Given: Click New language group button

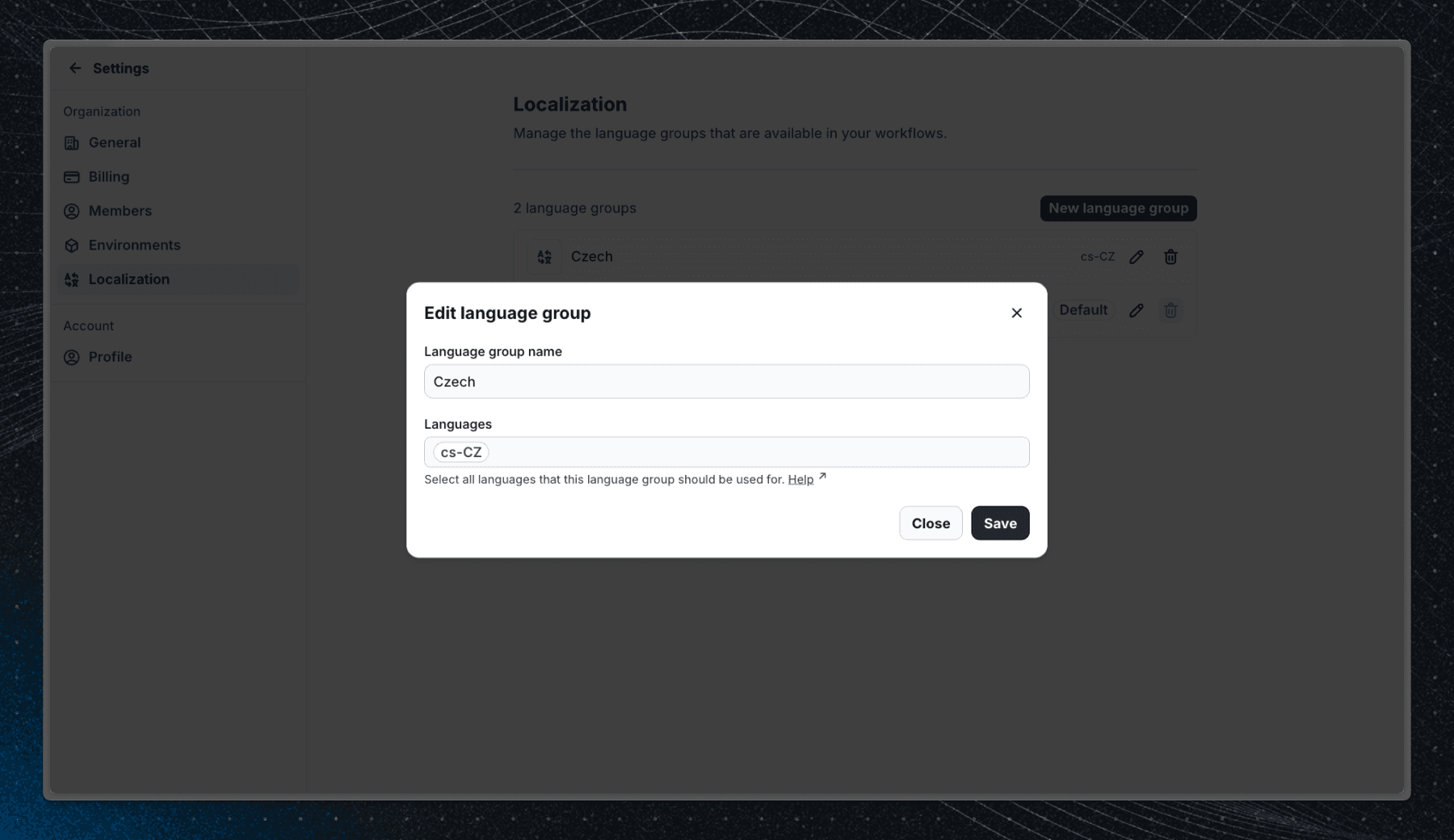Looking at the screenshot, I should click(x=1118, y=208).
